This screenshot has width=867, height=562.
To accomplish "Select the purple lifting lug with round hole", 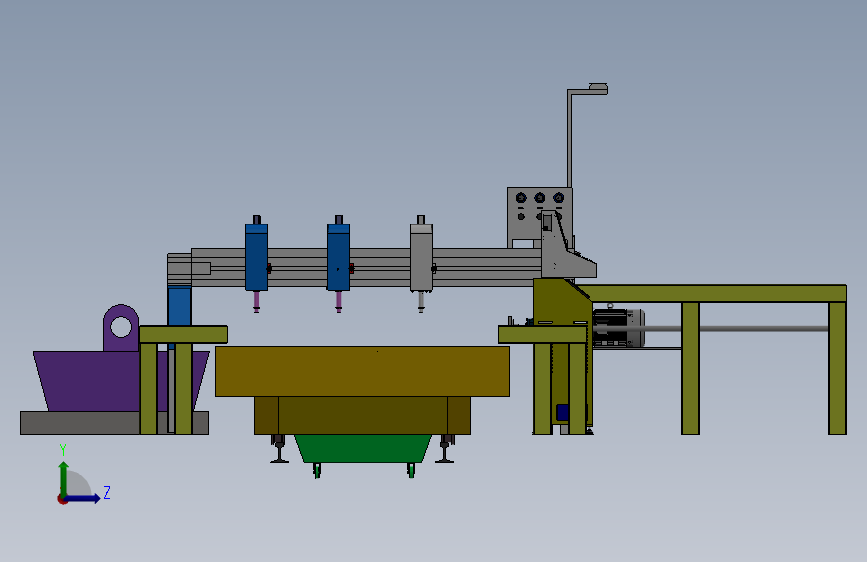I will pyautogui.click(x=121, y=327).
